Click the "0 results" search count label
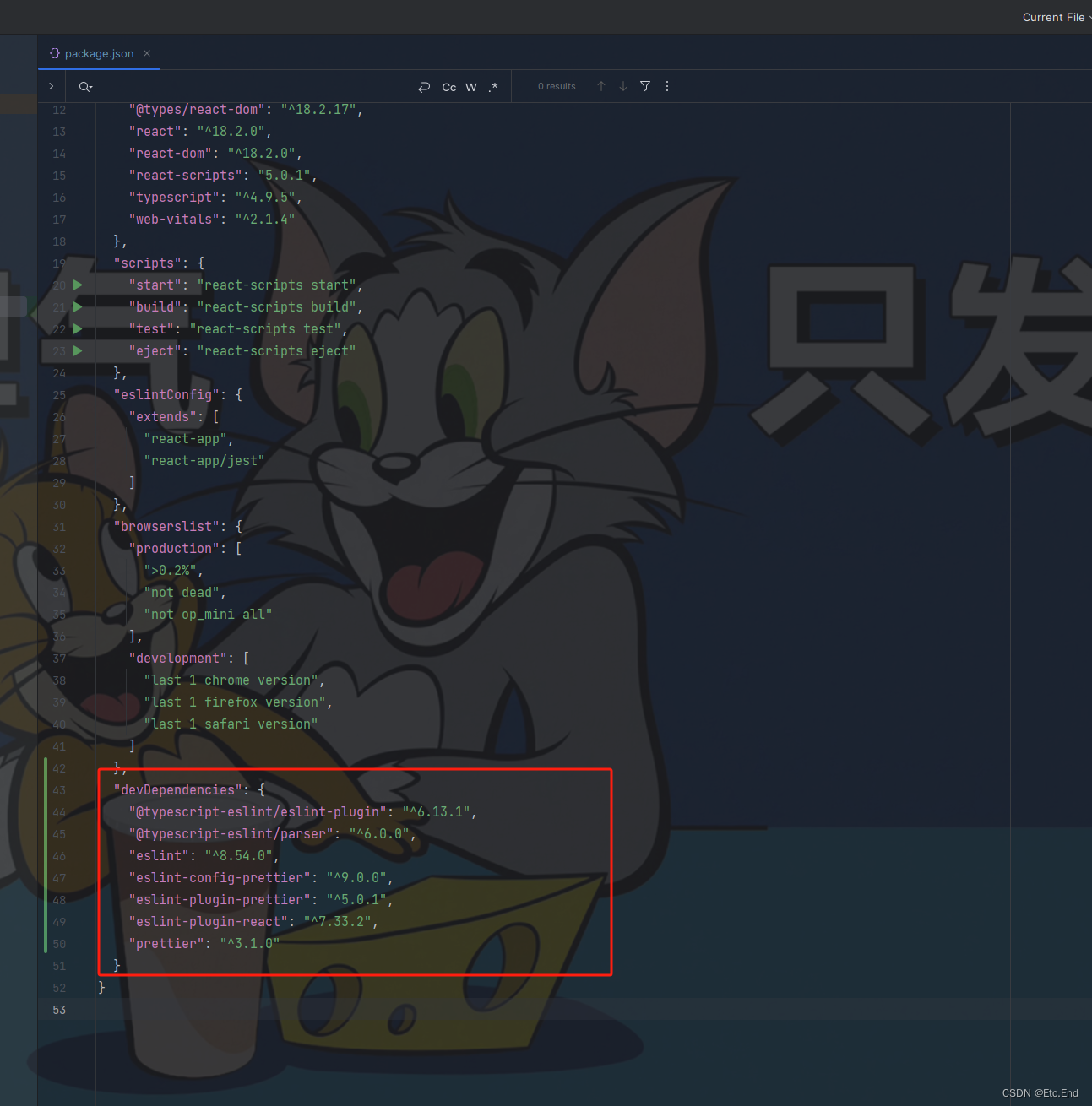 557,87
